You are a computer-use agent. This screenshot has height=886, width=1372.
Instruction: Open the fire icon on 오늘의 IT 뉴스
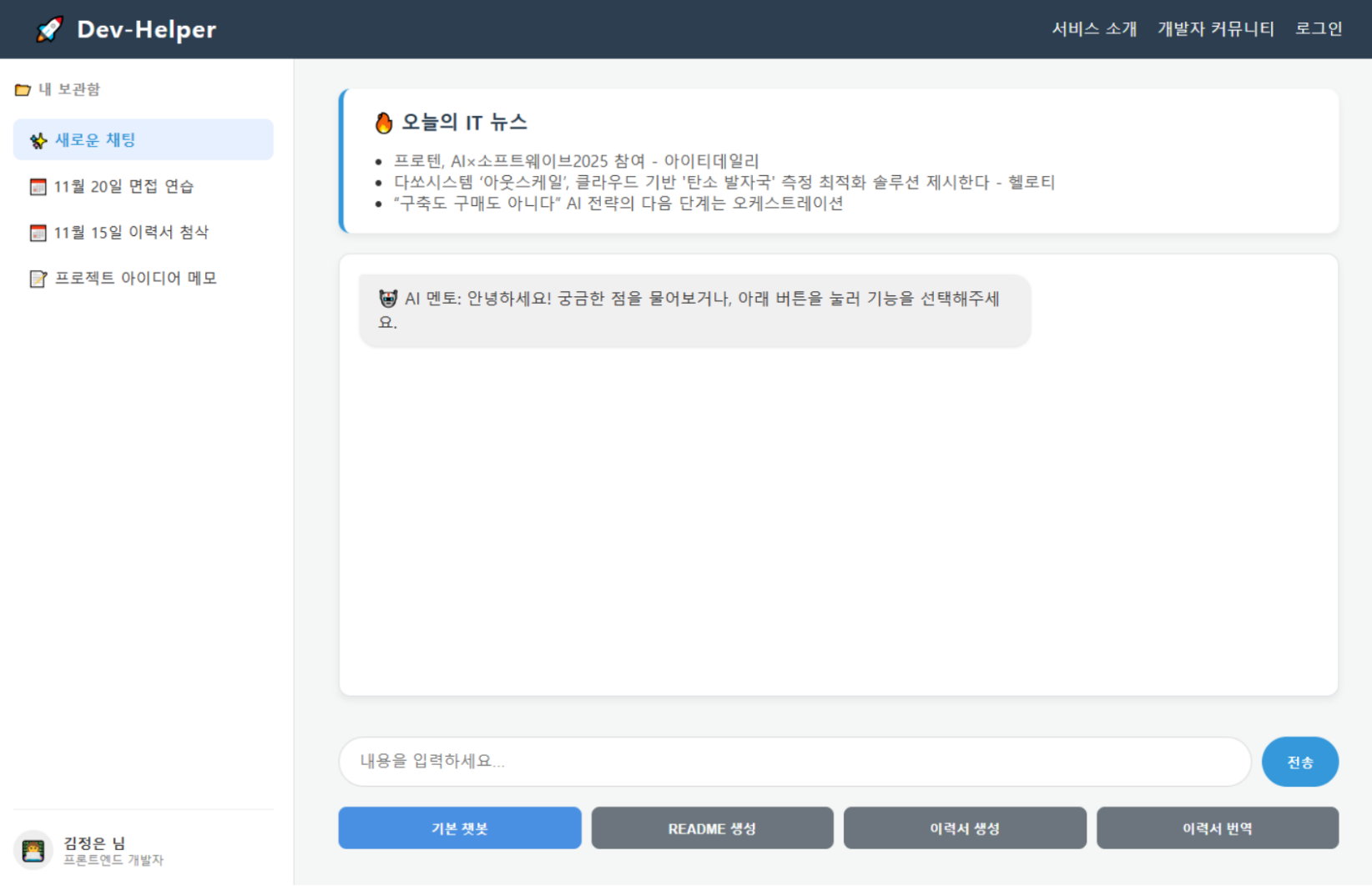coord(384,122)
